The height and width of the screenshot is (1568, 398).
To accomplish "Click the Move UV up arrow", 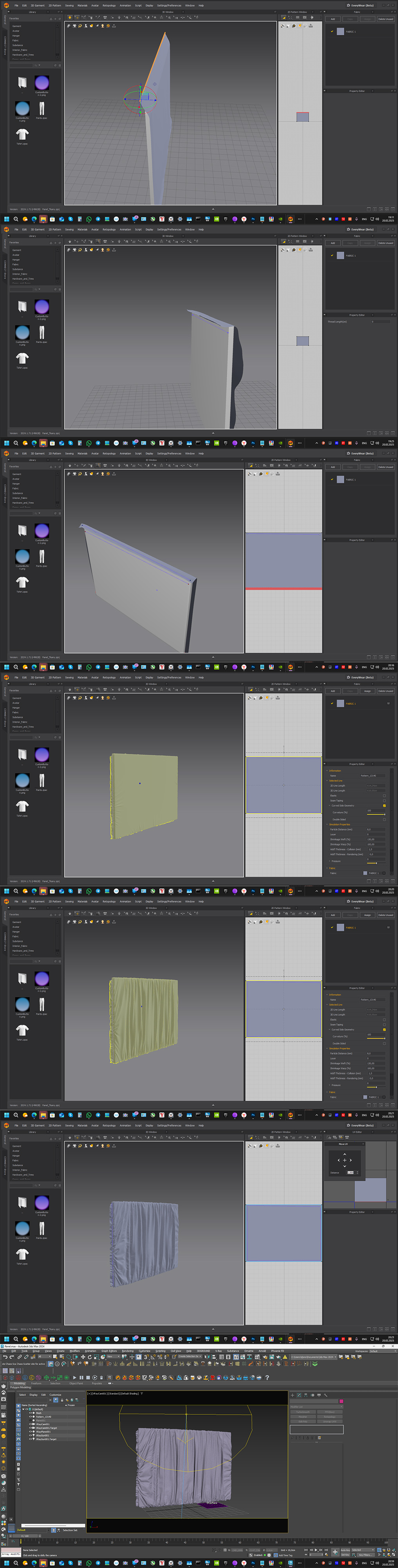I will click(345, 1155).
